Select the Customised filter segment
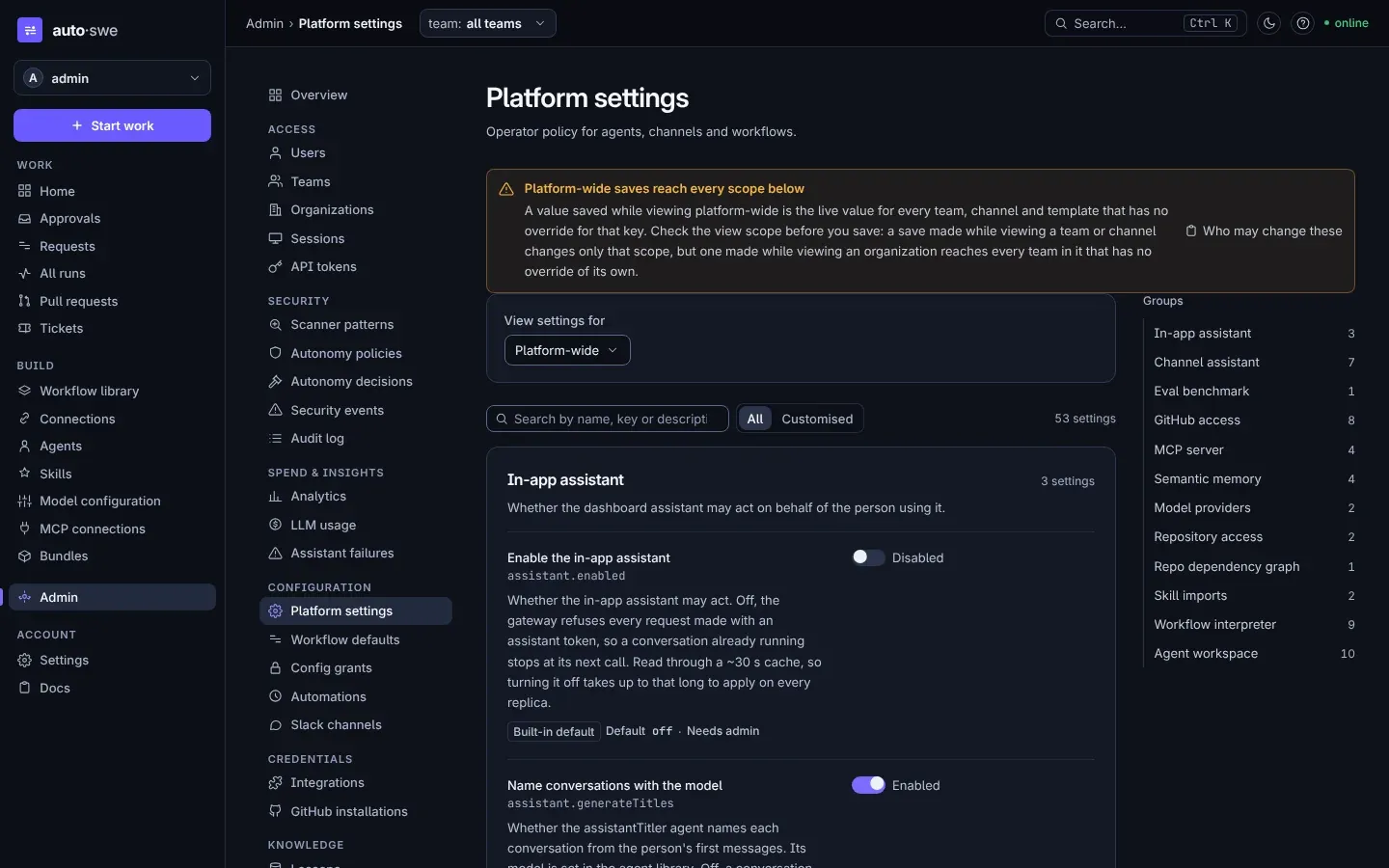Image resolution: width=1389 pixels, height=868 pixels. point(817,419)
